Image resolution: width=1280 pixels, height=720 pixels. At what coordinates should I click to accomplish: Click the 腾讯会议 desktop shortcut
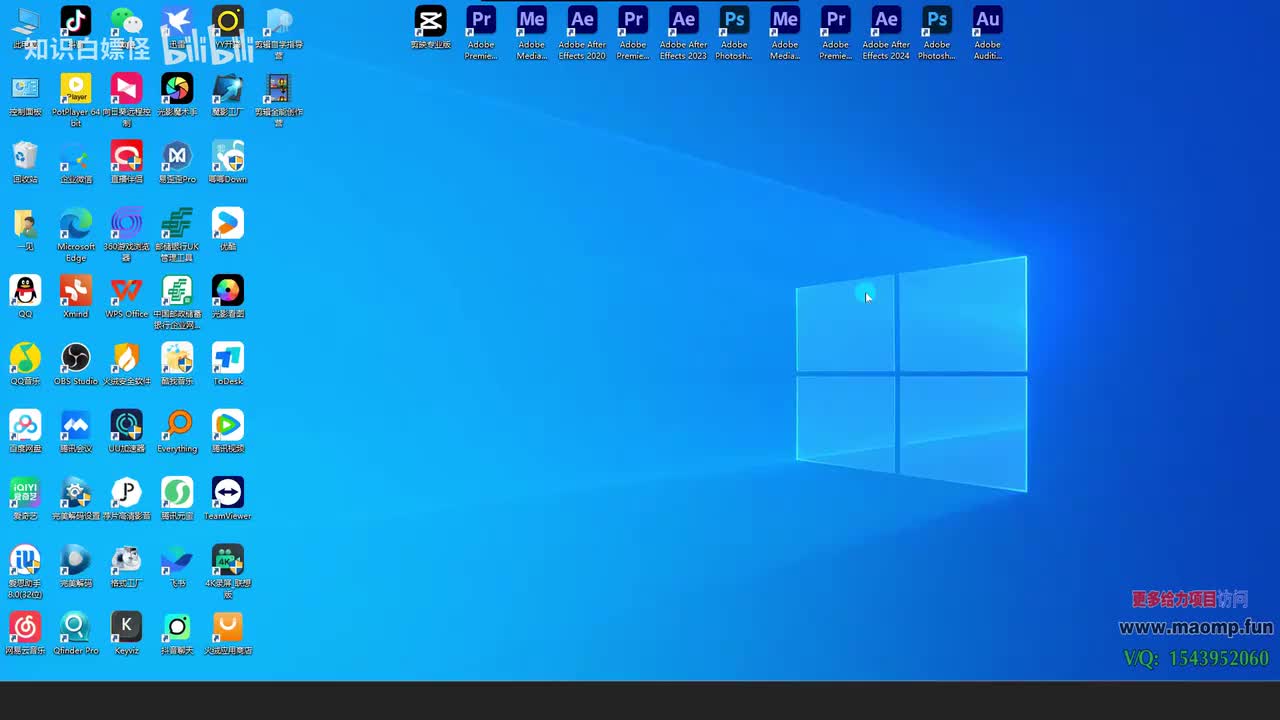tap(76, 425)
